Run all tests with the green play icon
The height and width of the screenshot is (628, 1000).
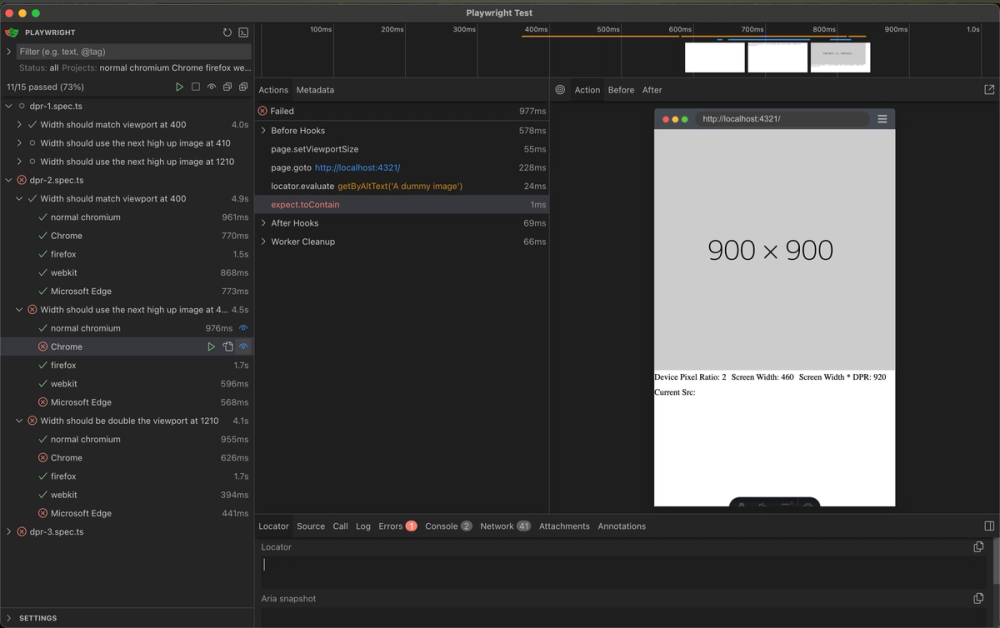coord(180,87)
